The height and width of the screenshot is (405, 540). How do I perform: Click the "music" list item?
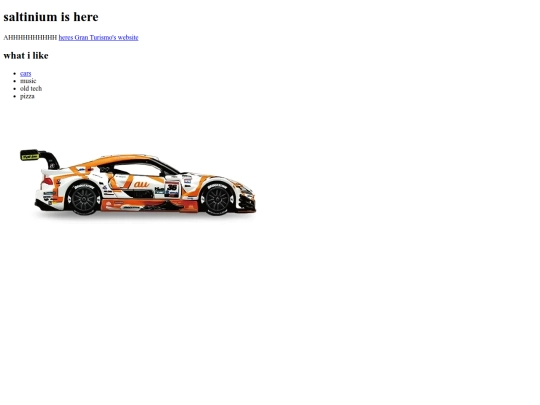click(28, 81)
